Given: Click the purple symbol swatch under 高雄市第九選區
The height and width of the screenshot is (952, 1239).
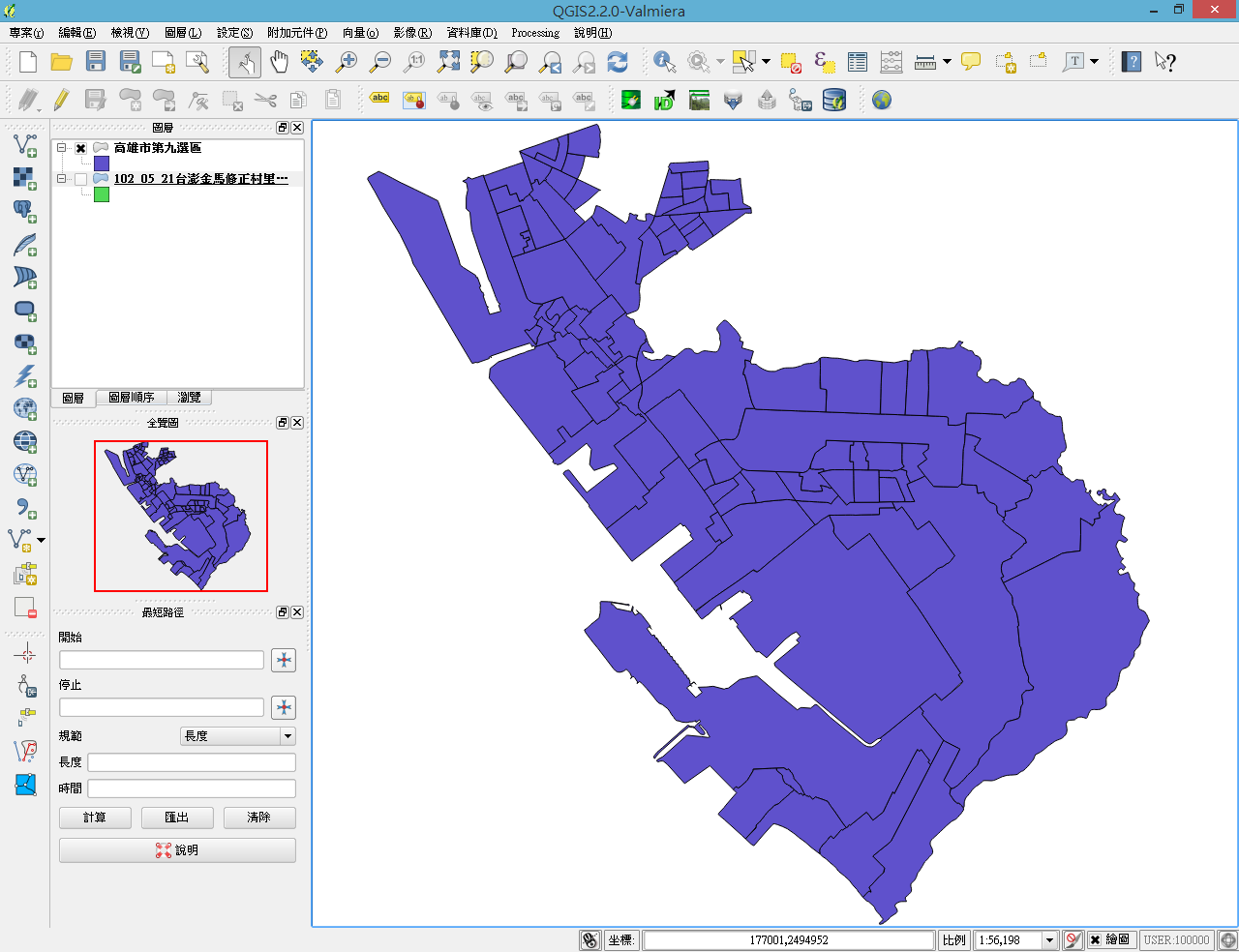Looking at the screenshot, I should point(102,164).
